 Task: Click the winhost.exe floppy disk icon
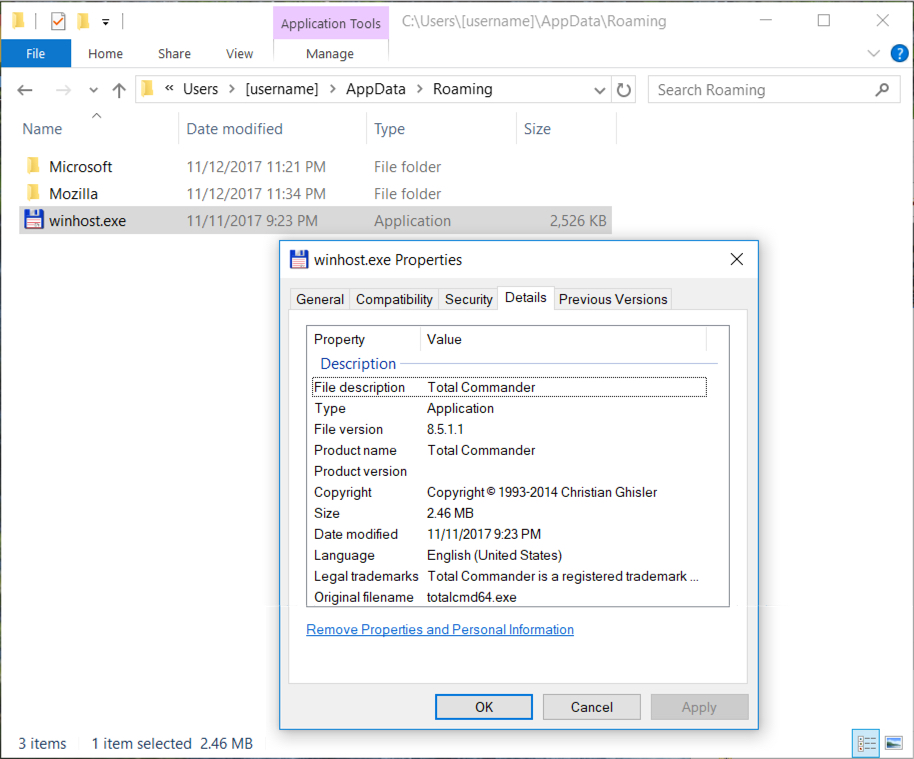[34, 220]
